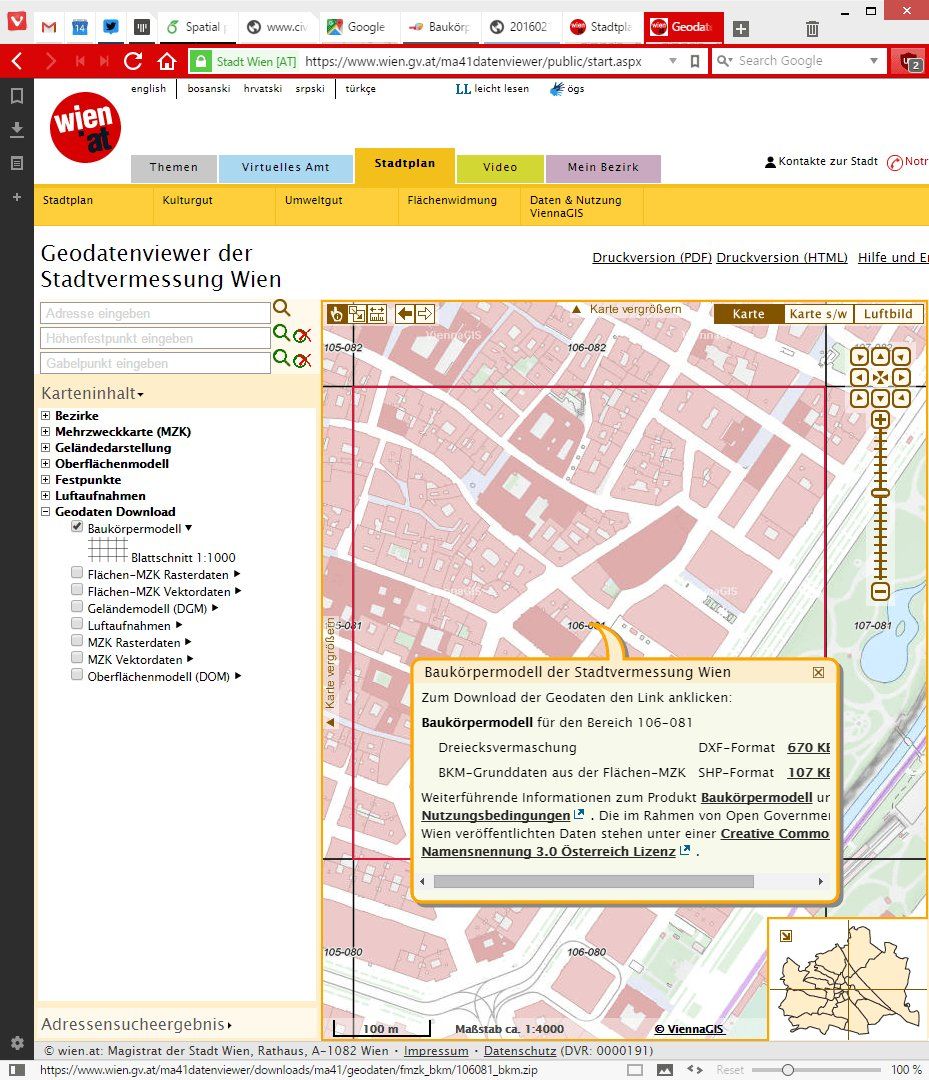Click the zoom-out minus button on map

click(880, 592)
